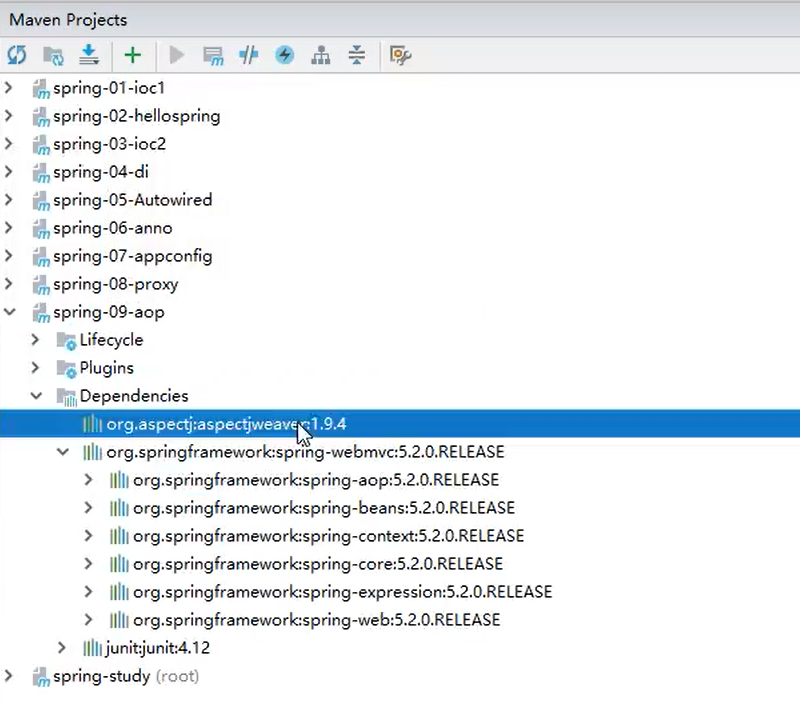
Task: Select the Lifecycle tree label
Action: point(111,340)
